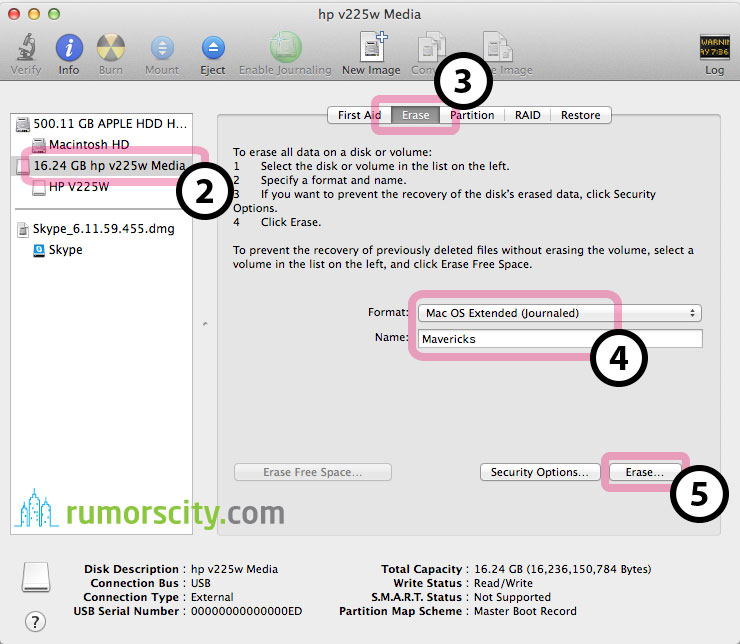
Task: Click the Enable Journaling icon
Action: [x=286, y=47]
